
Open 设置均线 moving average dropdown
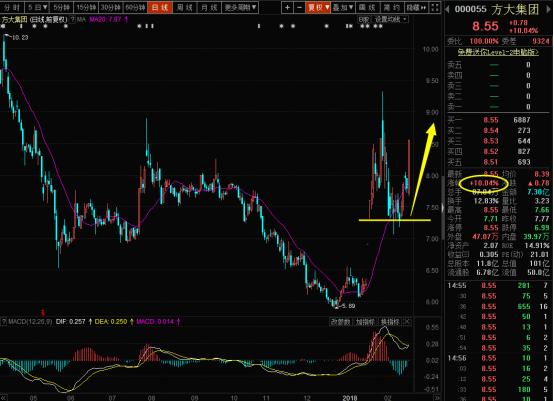click(390, 19)
